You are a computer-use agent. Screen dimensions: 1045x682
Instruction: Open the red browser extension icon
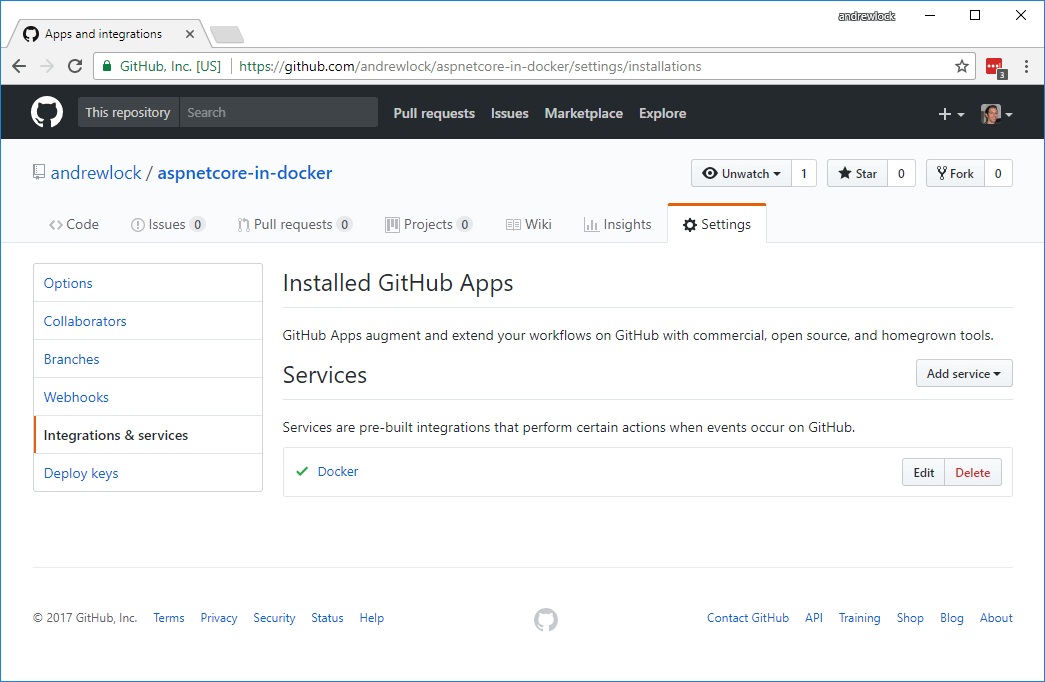[x=995, y=67]
